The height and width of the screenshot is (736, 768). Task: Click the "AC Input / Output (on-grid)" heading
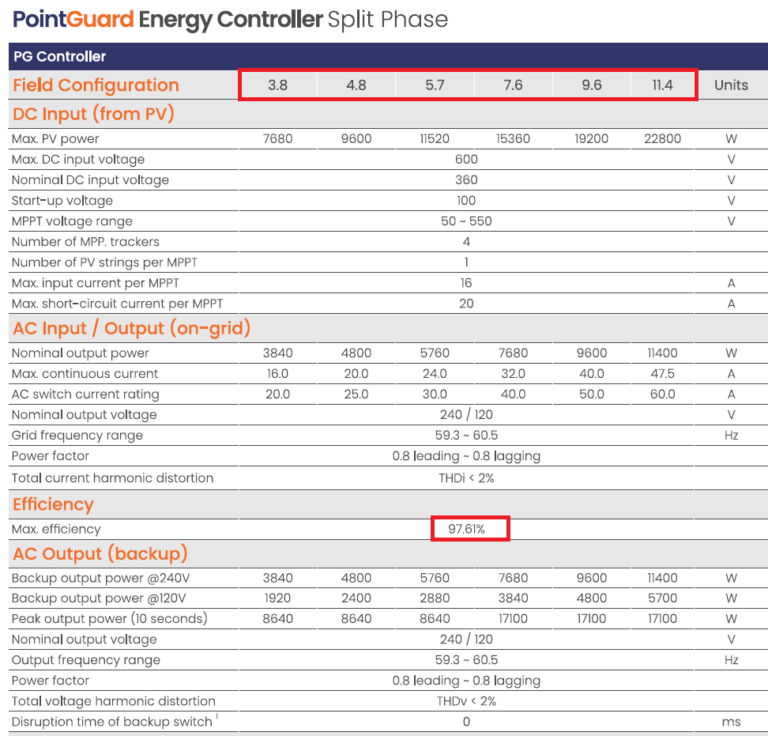[x=132, y=328]
